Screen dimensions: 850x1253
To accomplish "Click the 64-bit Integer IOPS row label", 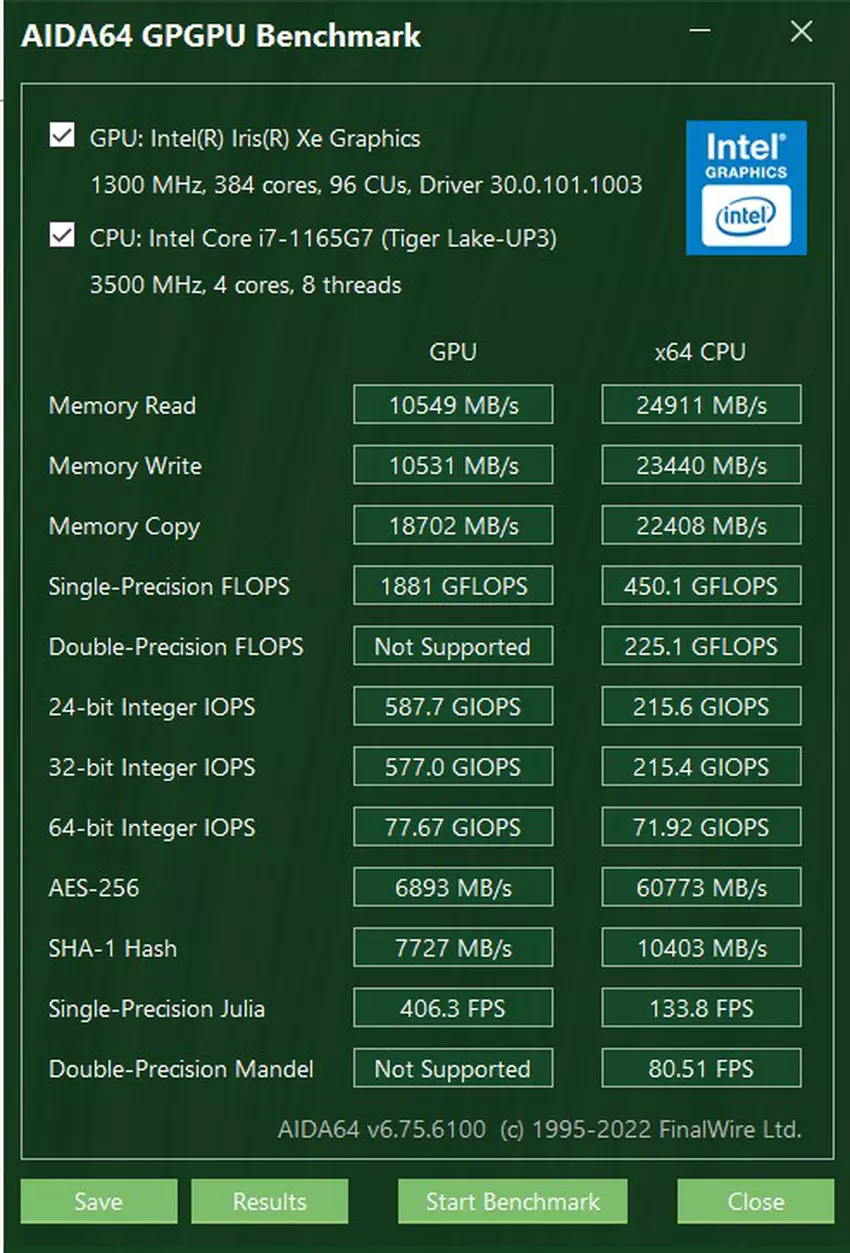I will pos(151,827).
